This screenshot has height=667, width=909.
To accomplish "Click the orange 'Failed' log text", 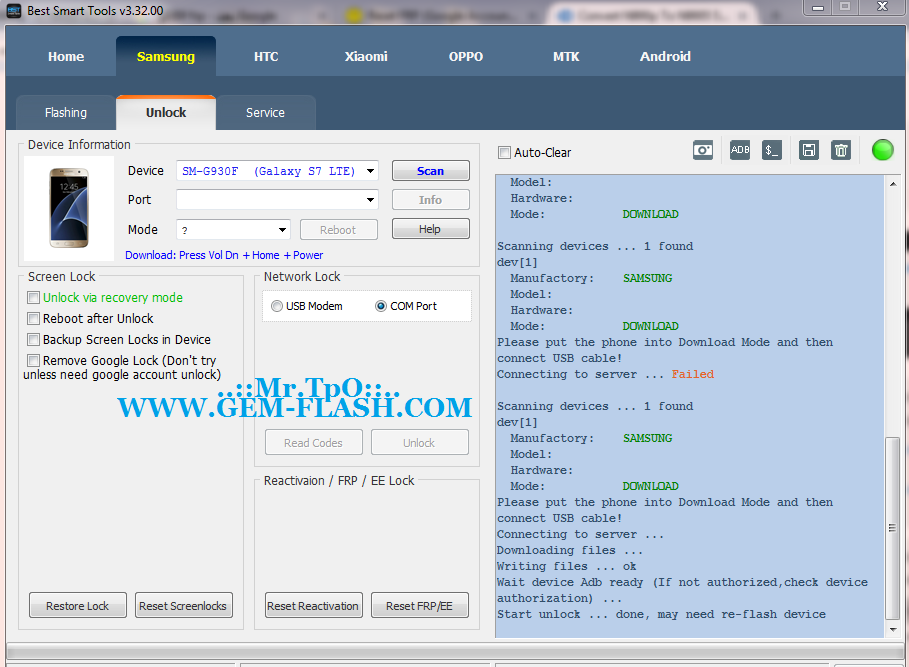I will pyautogui.click(x=693, y=374).
